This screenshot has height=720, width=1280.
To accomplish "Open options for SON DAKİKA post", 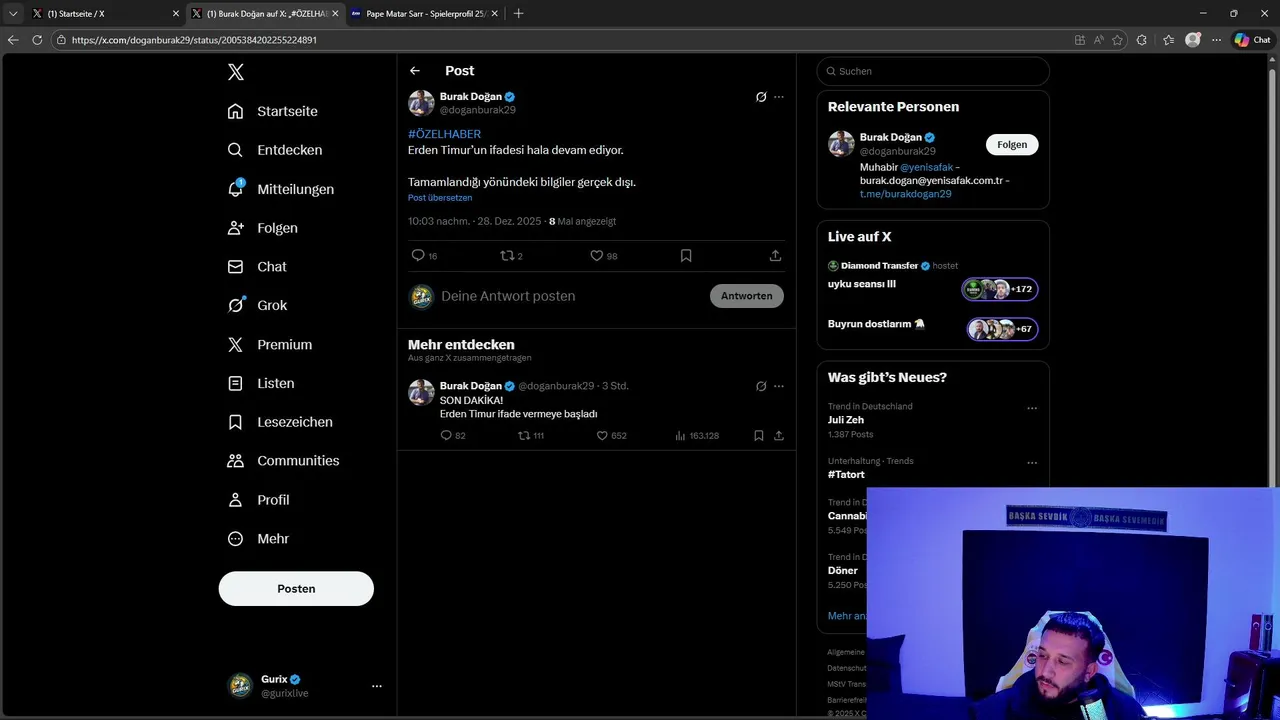I will (x=779, y=386).
